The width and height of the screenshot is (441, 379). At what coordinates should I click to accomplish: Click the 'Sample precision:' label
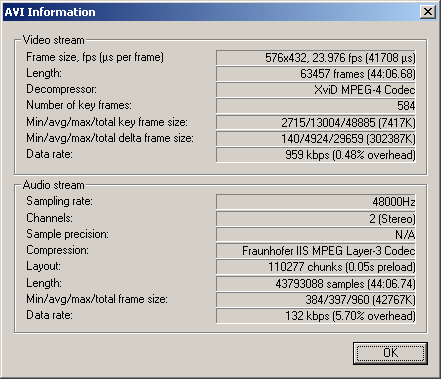[67, 234]
